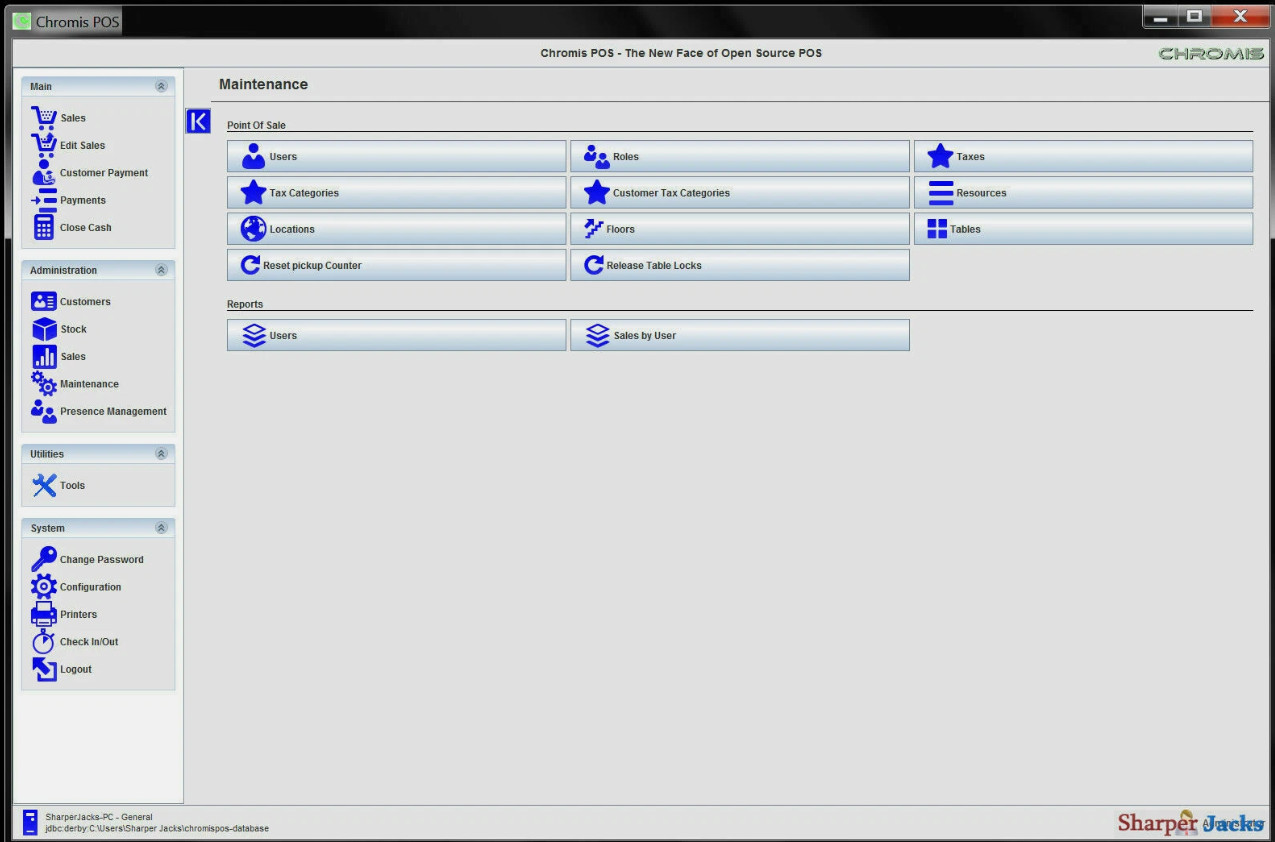The height and width of the screenshot is (842, 1275).
Task: Click the terminal icon in status bar
Action: (x=30, y=823)
